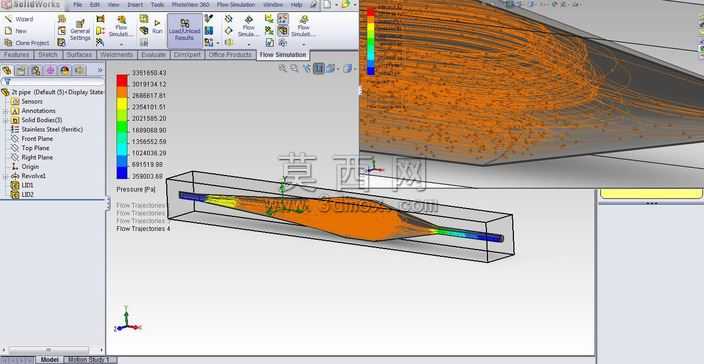Open the Help menu
704x364 pixels.
click(297, 4)
